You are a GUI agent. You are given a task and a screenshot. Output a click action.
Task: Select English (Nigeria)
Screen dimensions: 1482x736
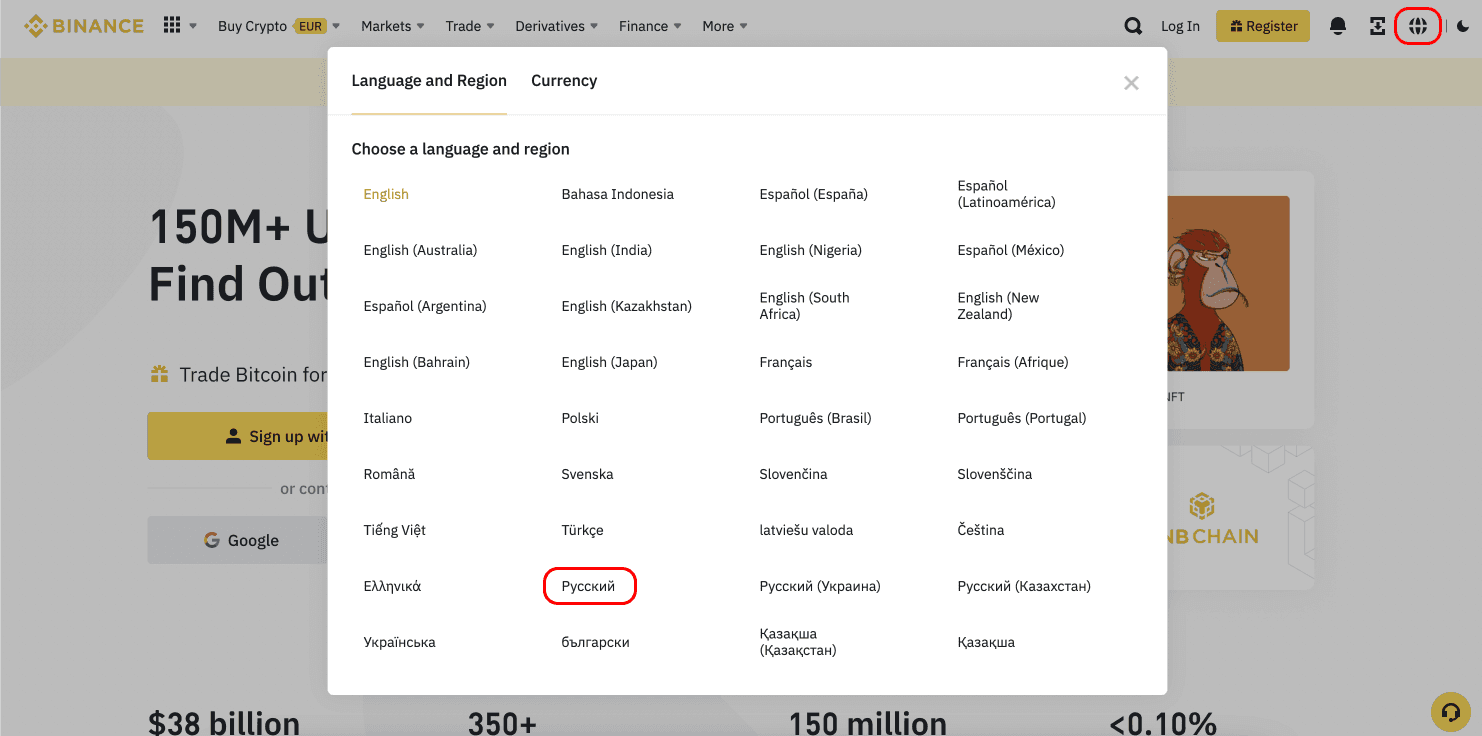coord(811,250)
